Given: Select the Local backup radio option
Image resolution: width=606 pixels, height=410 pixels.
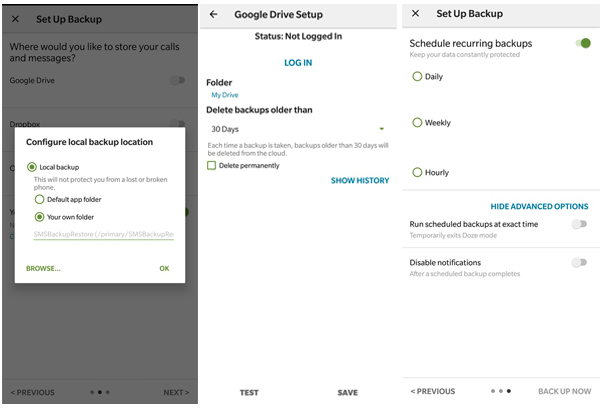Looking at the screenshot, I should click(x=32, y=167).
